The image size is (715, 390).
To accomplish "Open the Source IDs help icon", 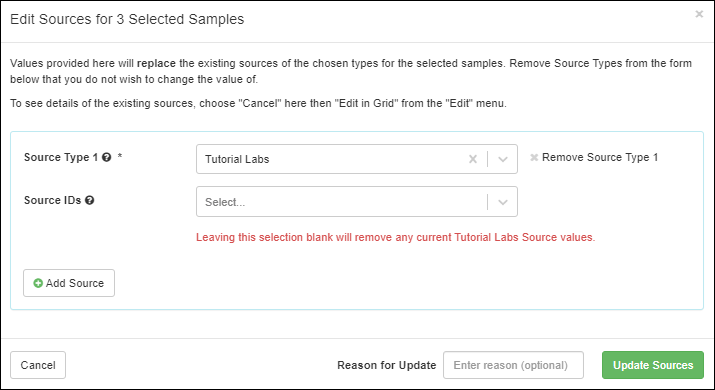I will 90,200.
